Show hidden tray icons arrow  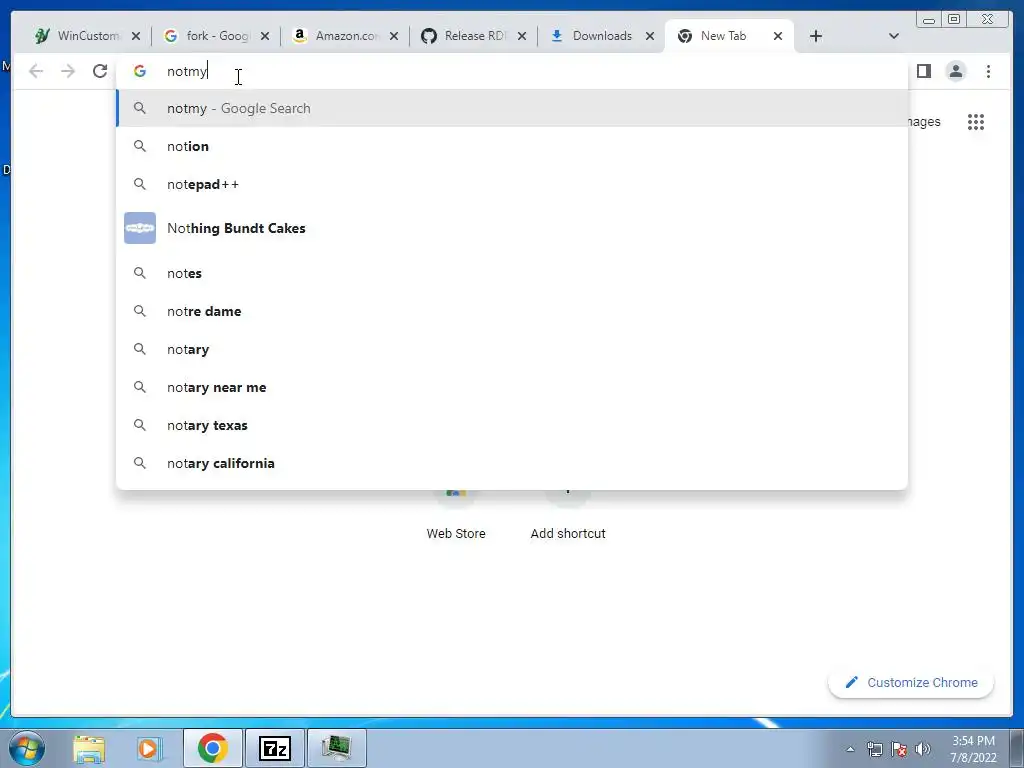[x=850, y=749]
